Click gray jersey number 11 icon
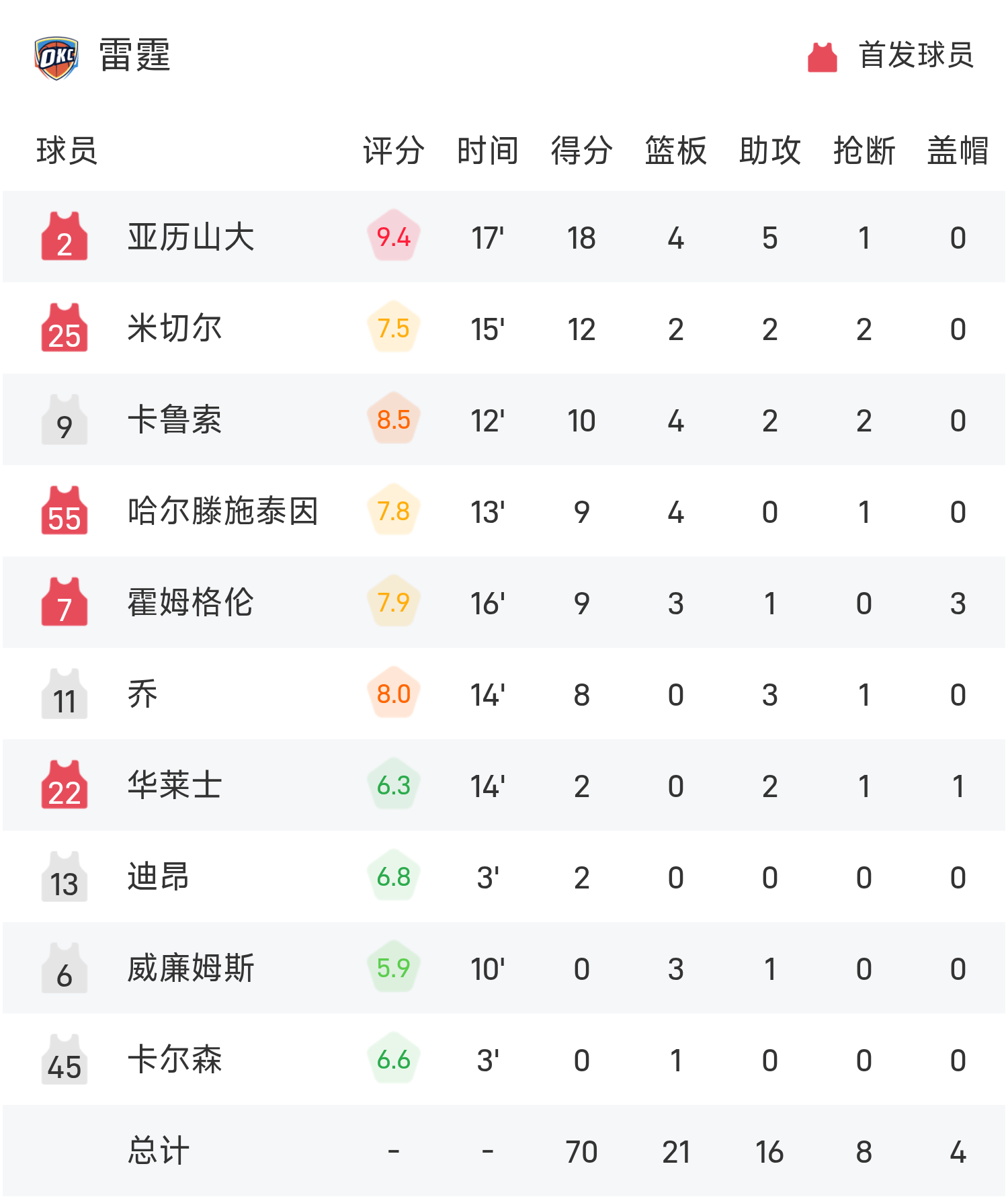The height and width of the screenshot is (1199, 1008). (x=65, y=694)
